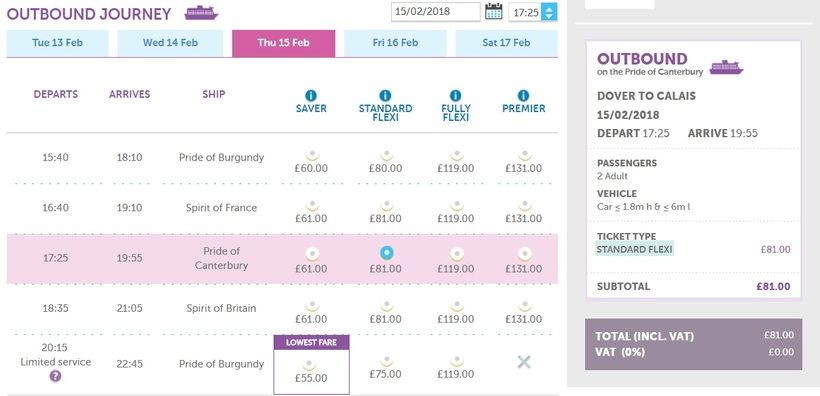The height and width of the screenshot is (396, 820).
Task: Show info about Fully Flexi fare
Action: (x=455, y=95)
